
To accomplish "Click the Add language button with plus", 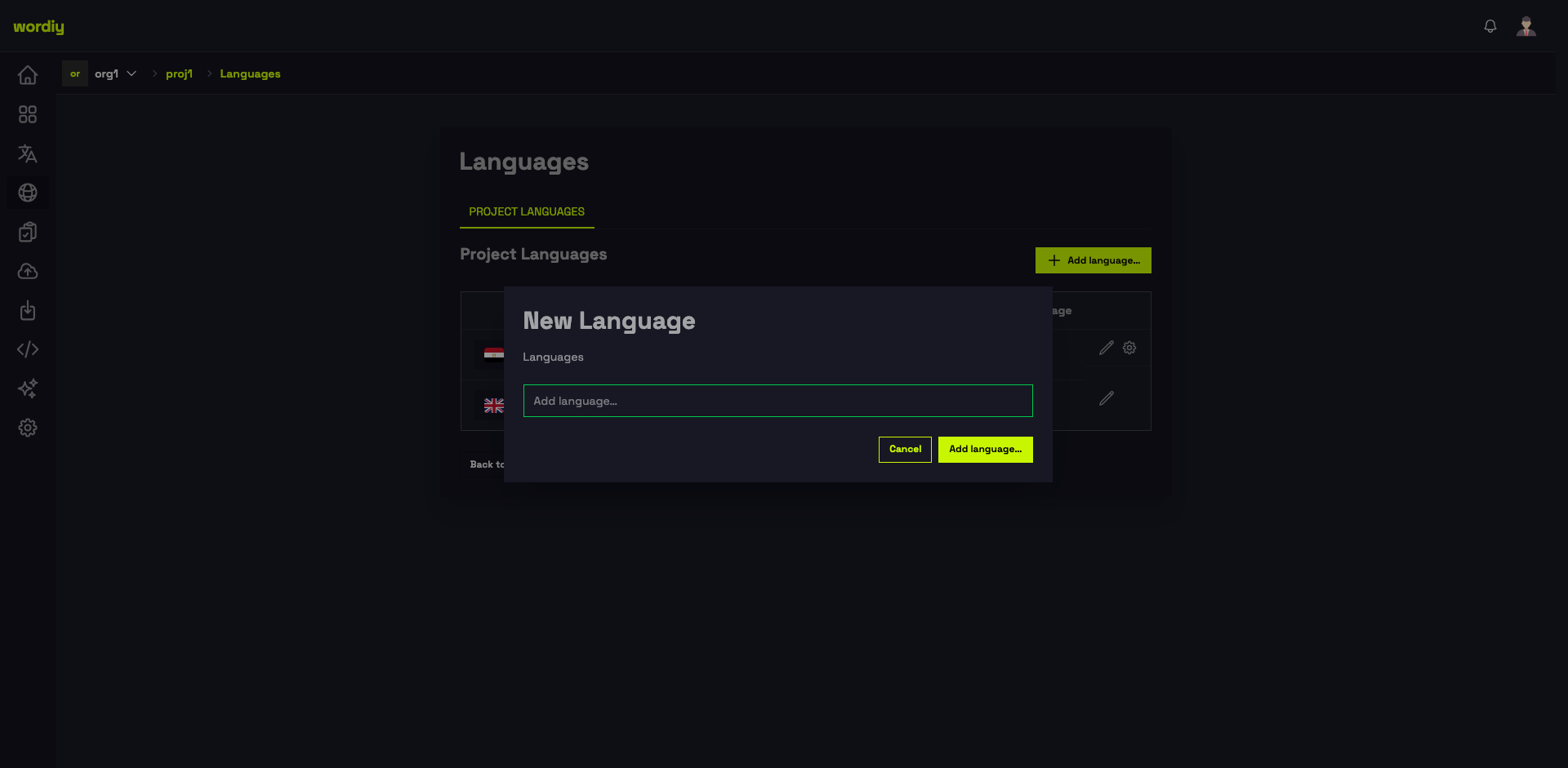I will (1094, 260).
